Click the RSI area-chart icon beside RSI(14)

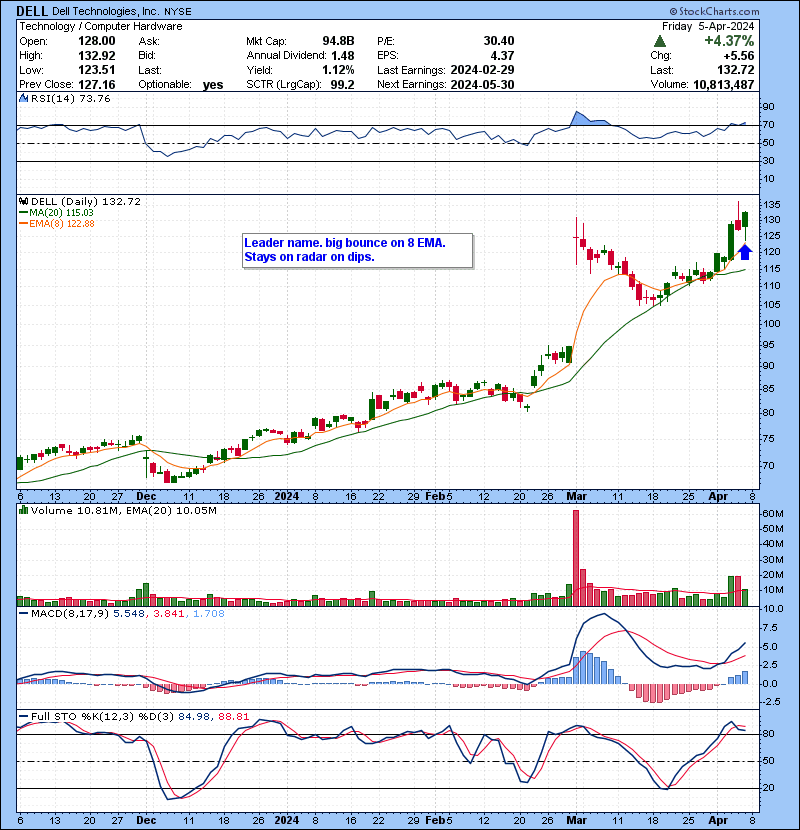tap(23, 98)
